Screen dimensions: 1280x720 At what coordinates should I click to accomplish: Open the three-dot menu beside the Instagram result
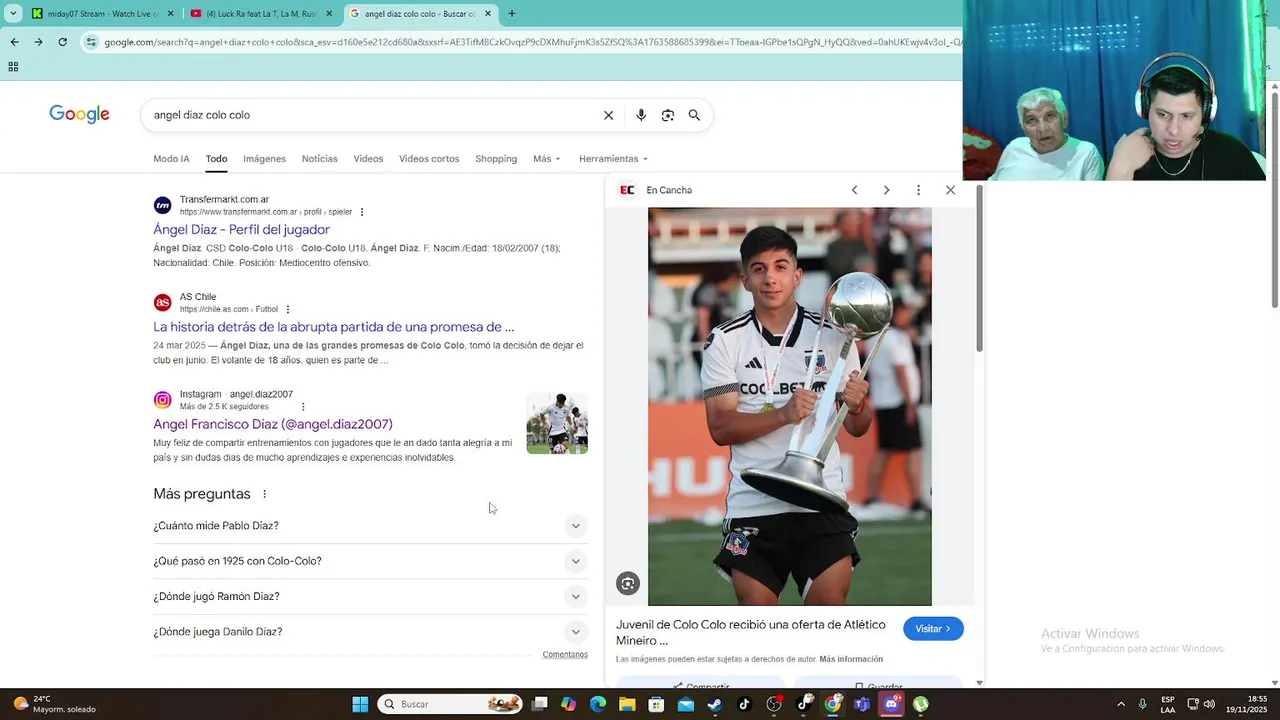303,407
